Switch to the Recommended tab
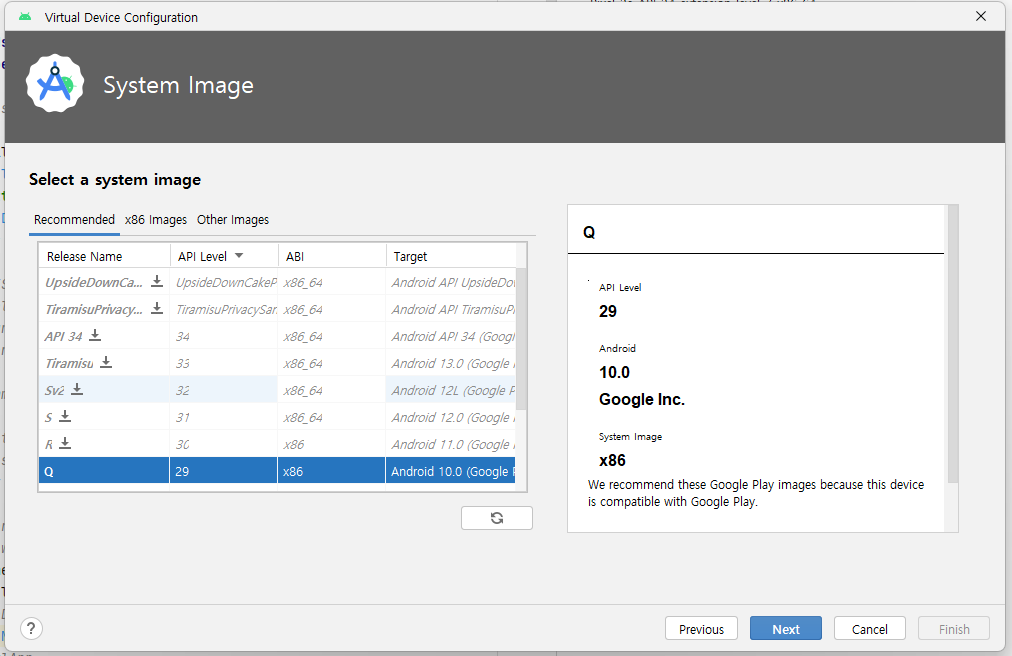Screen dimensions: 1012x656 74,220
